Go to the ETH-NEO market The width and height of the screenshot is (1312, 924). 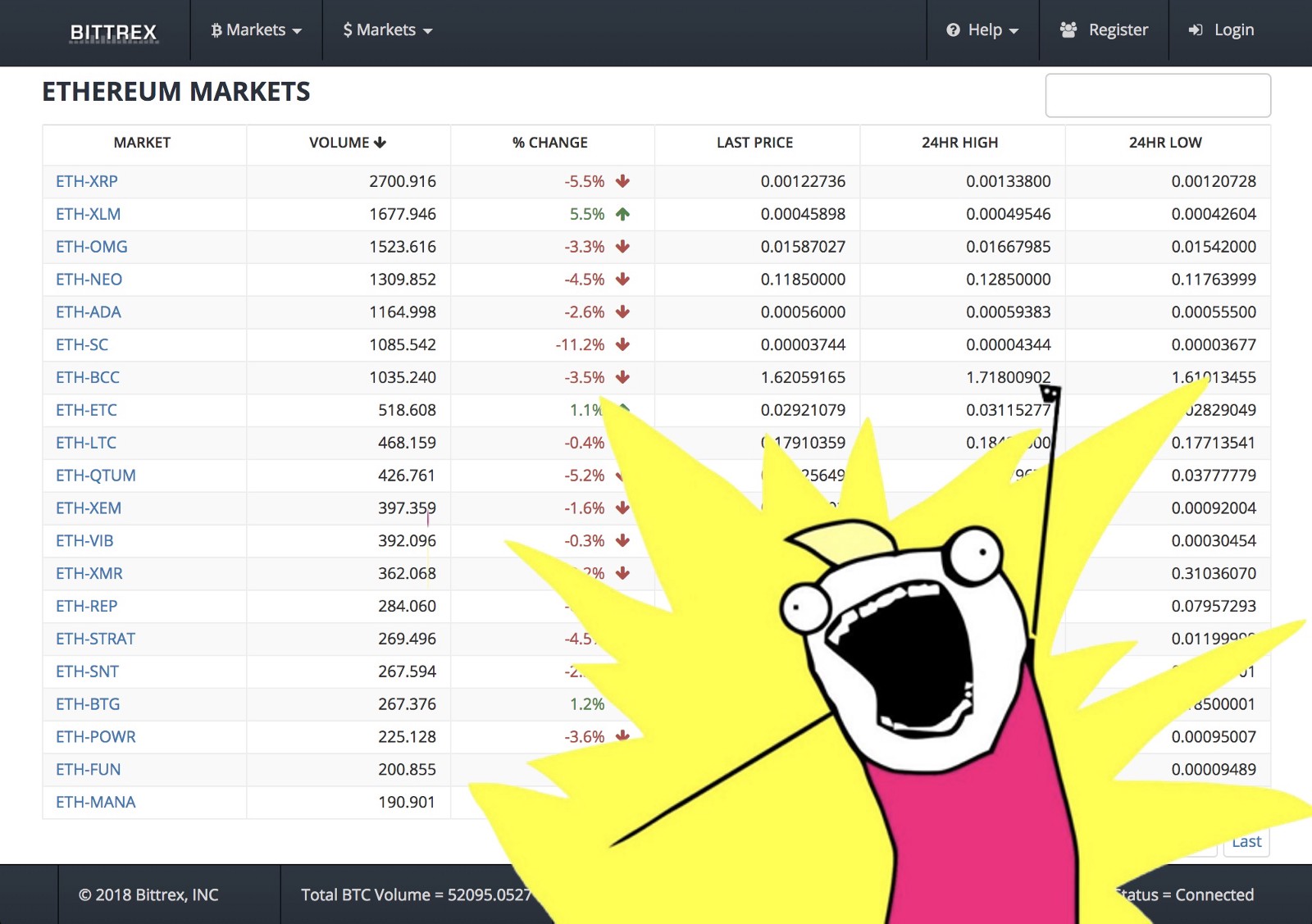point(89,280)
